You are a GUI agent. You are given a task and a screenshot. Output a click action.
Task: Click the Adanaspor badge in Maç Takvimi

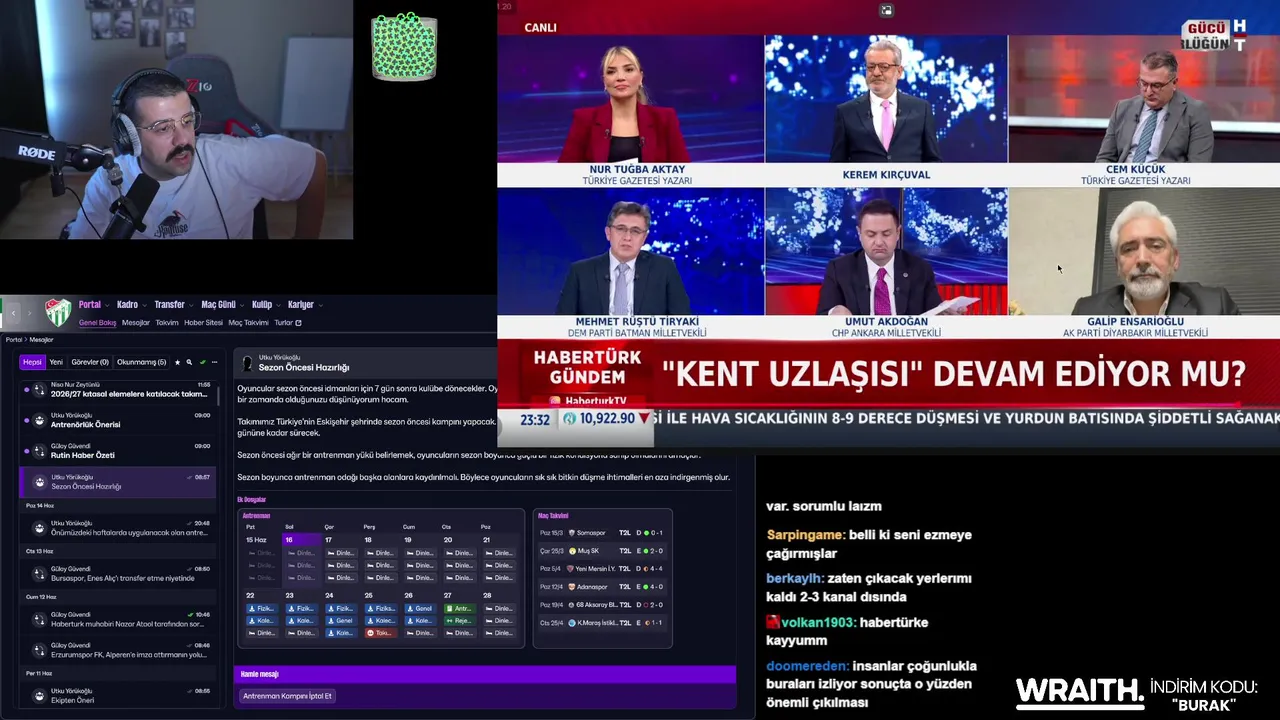tap(572, 587)
